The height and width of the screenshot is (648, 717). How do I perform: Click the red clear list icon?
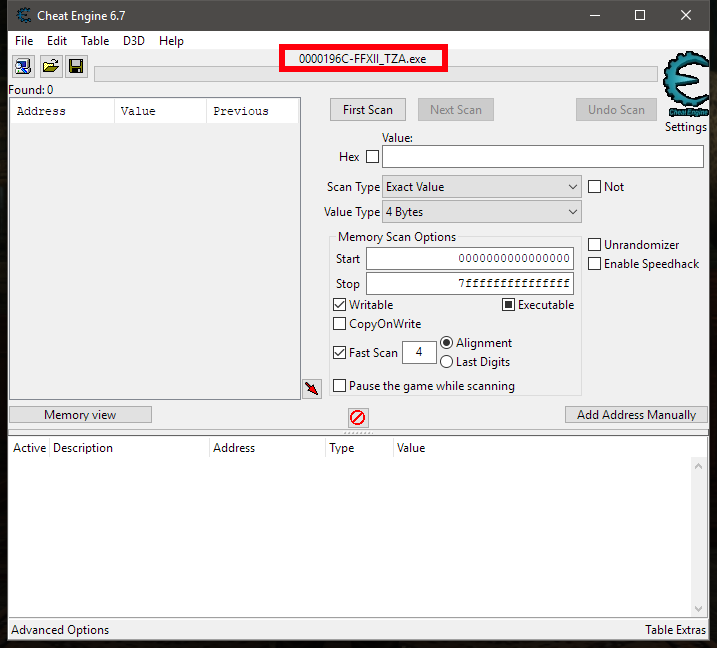point(357,418)
